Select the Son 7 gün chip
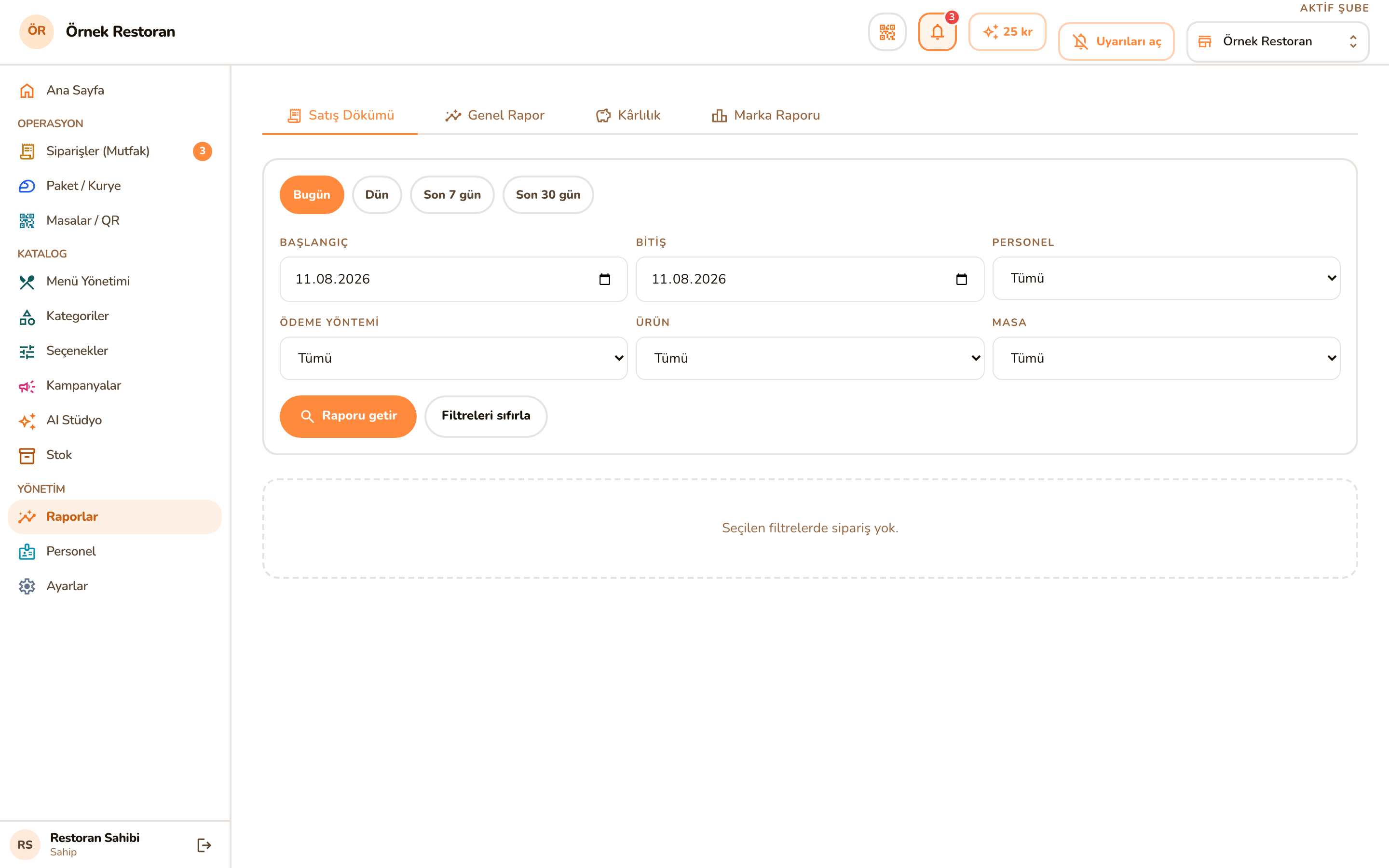 pos(452,195)
